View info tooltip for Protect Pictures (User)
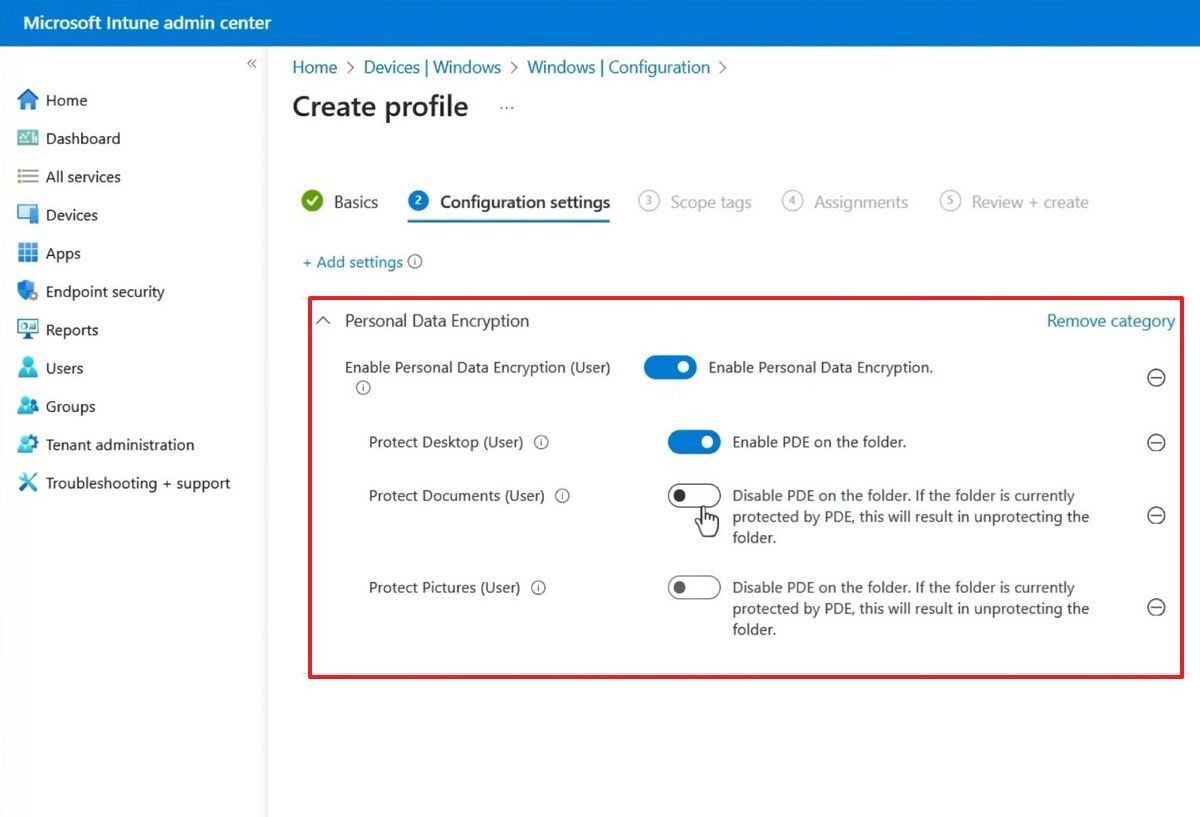 pos(538,588)
